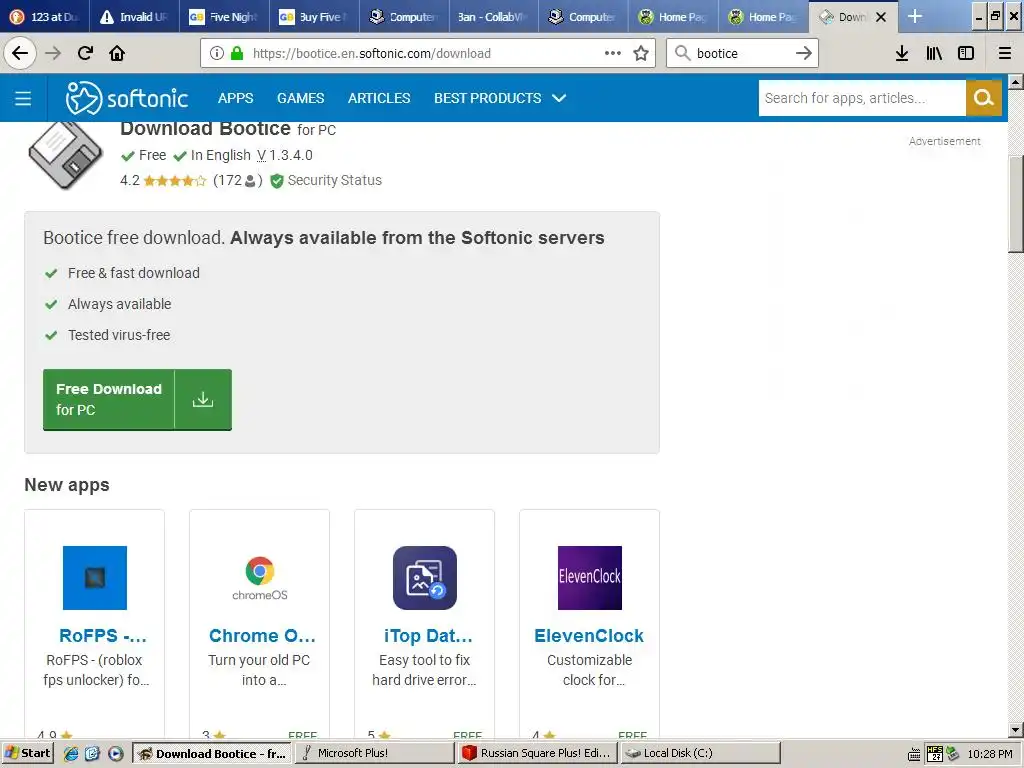Open the Articles menu on Softonic

click(x=379, y=98)
